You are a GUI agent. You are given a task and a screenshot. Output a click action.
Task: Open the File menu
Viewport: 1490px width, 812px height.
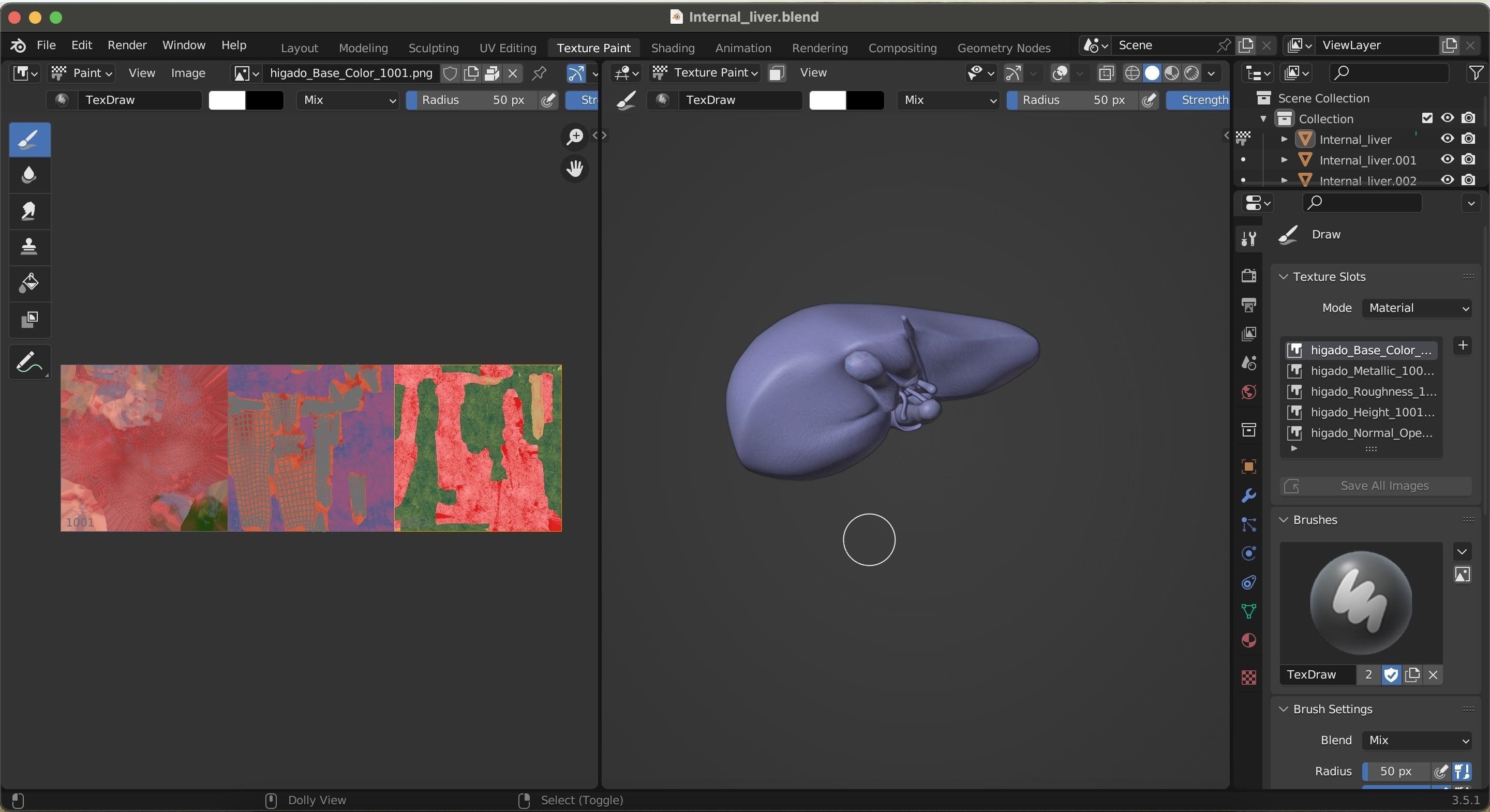coord(46,45)
